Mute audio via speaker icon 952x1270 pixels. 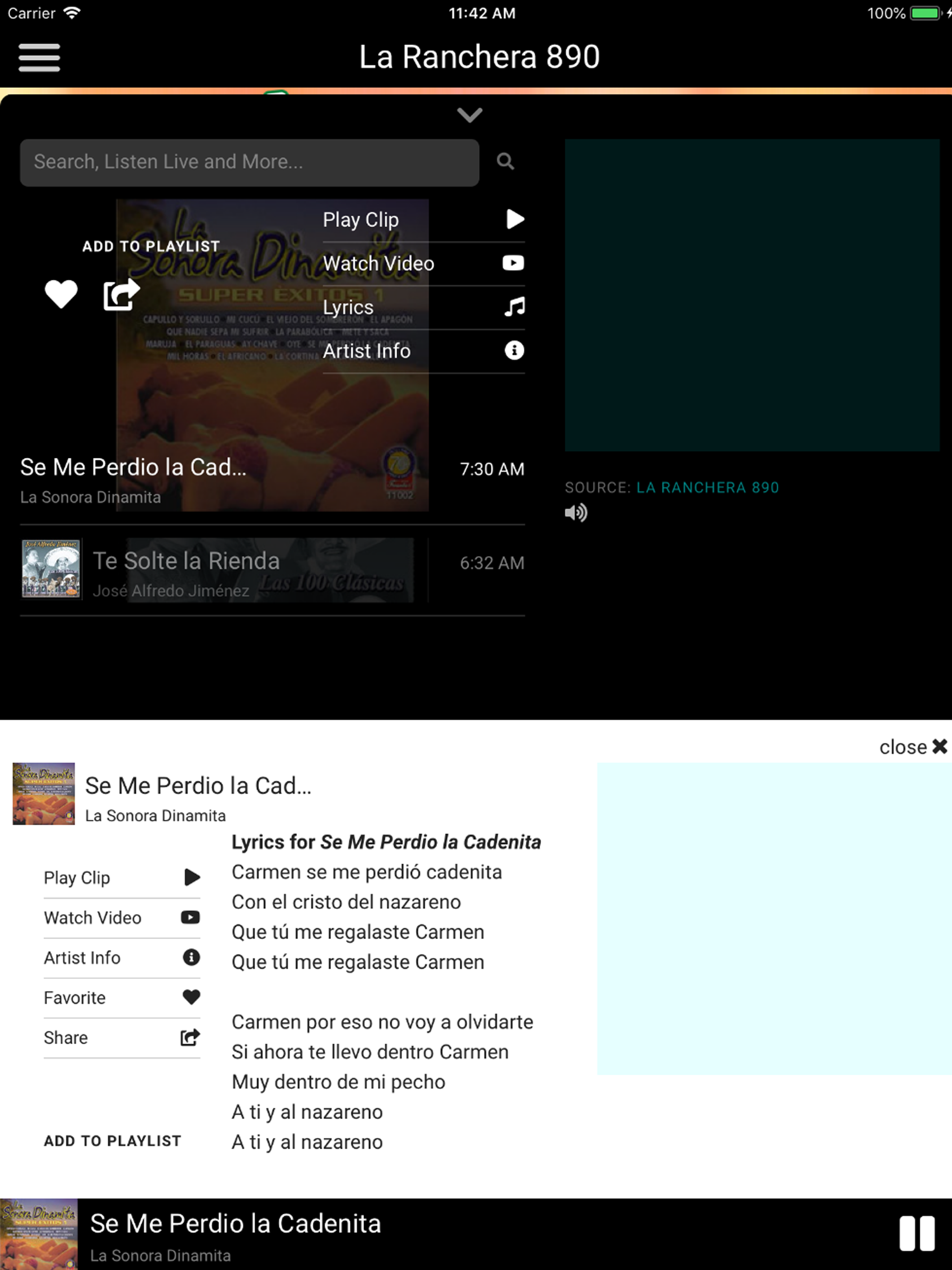pyautogui.click(x=576, y=513)
